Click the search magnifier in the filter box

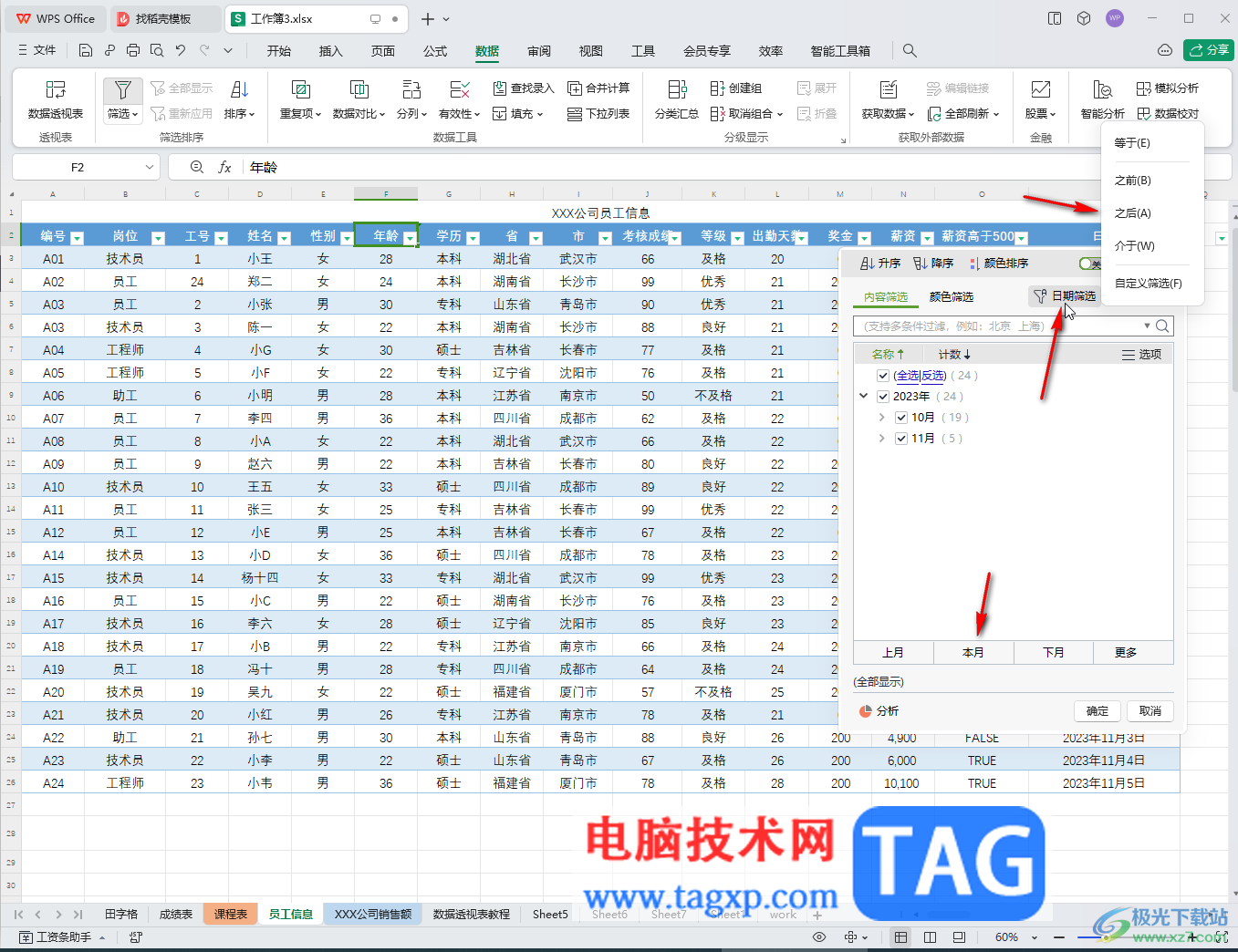click(1162, 326)
